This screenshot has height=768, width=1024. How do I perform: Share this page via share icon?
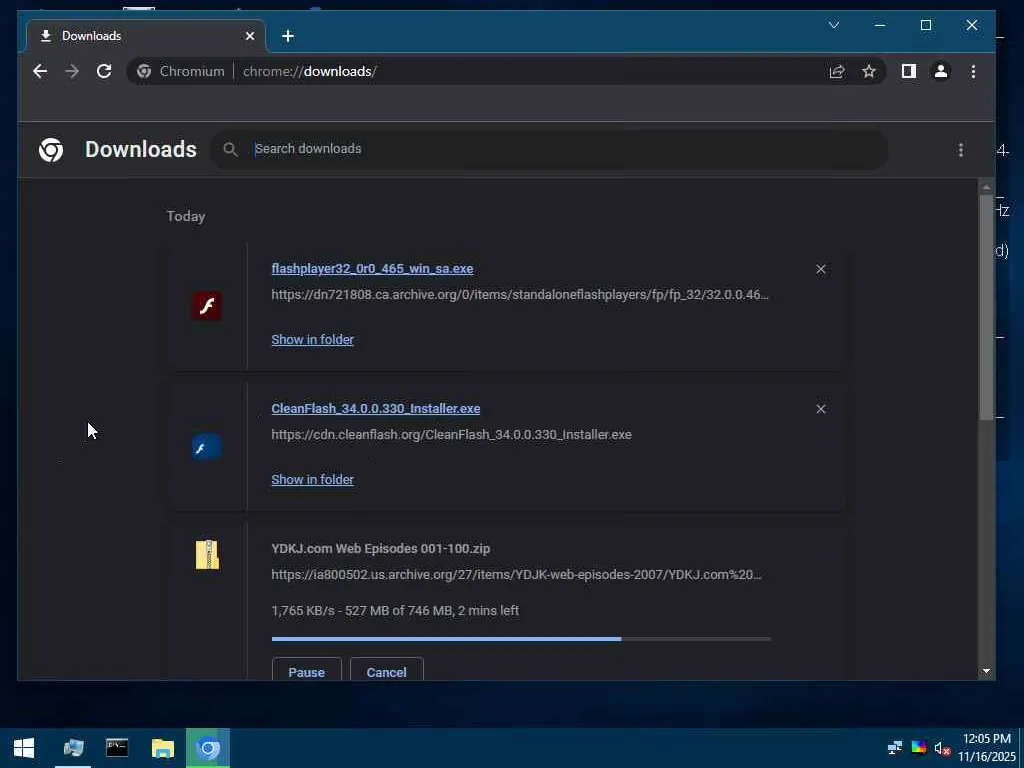point(837,71)
